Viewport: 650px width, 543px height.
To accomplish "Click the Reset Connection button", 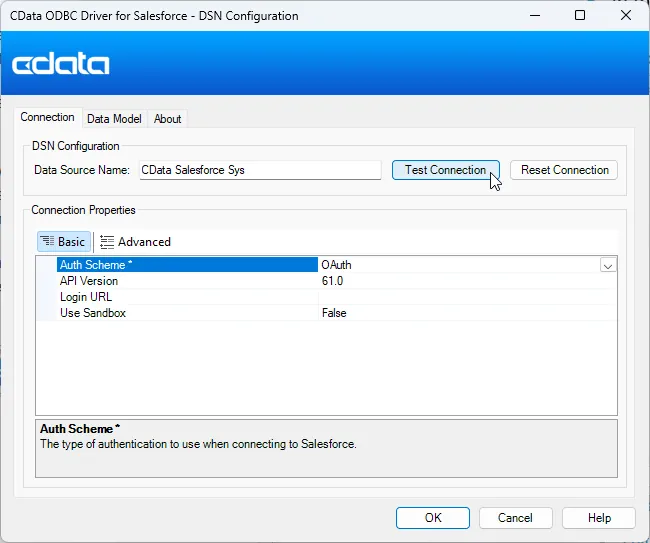I will coord(564,170).
